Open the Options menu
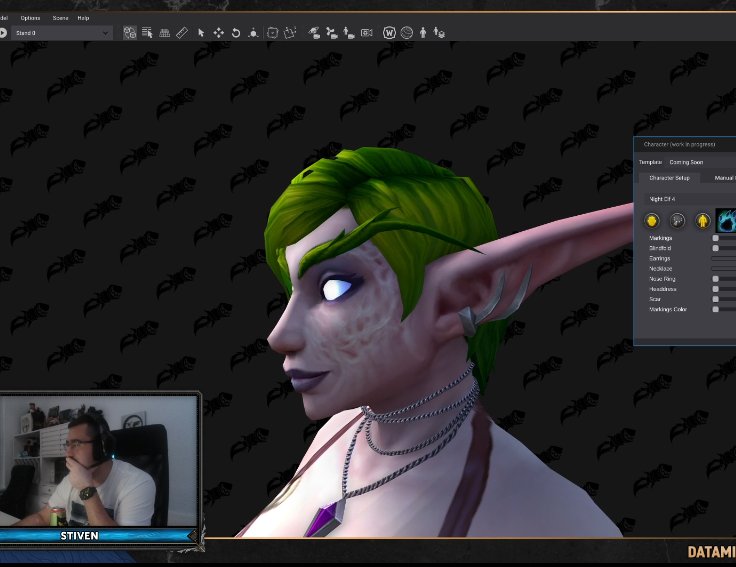736x567 pixels. coord(31,18)
